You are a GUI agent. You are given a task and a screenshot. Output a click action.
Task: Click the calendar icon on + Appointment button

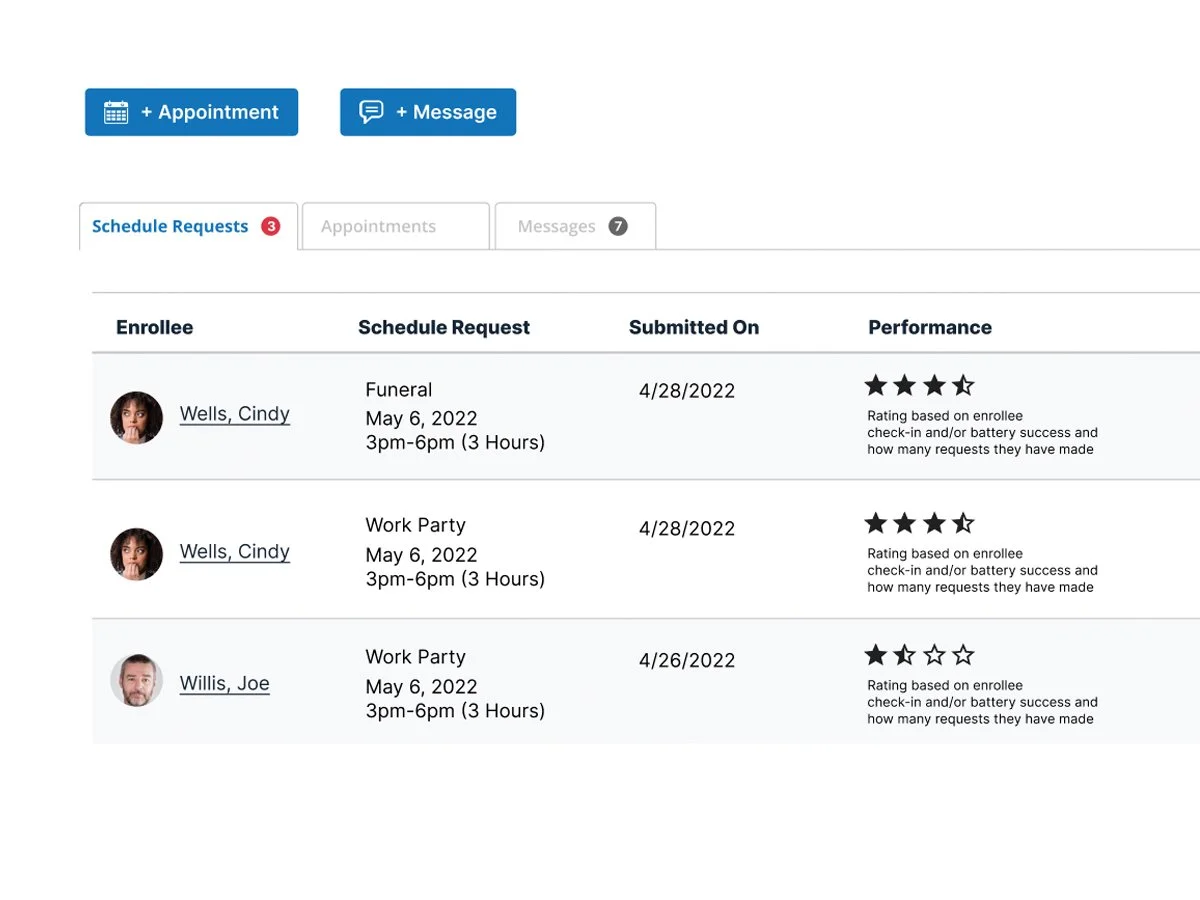pyautogui.click(x=117, y=112)
